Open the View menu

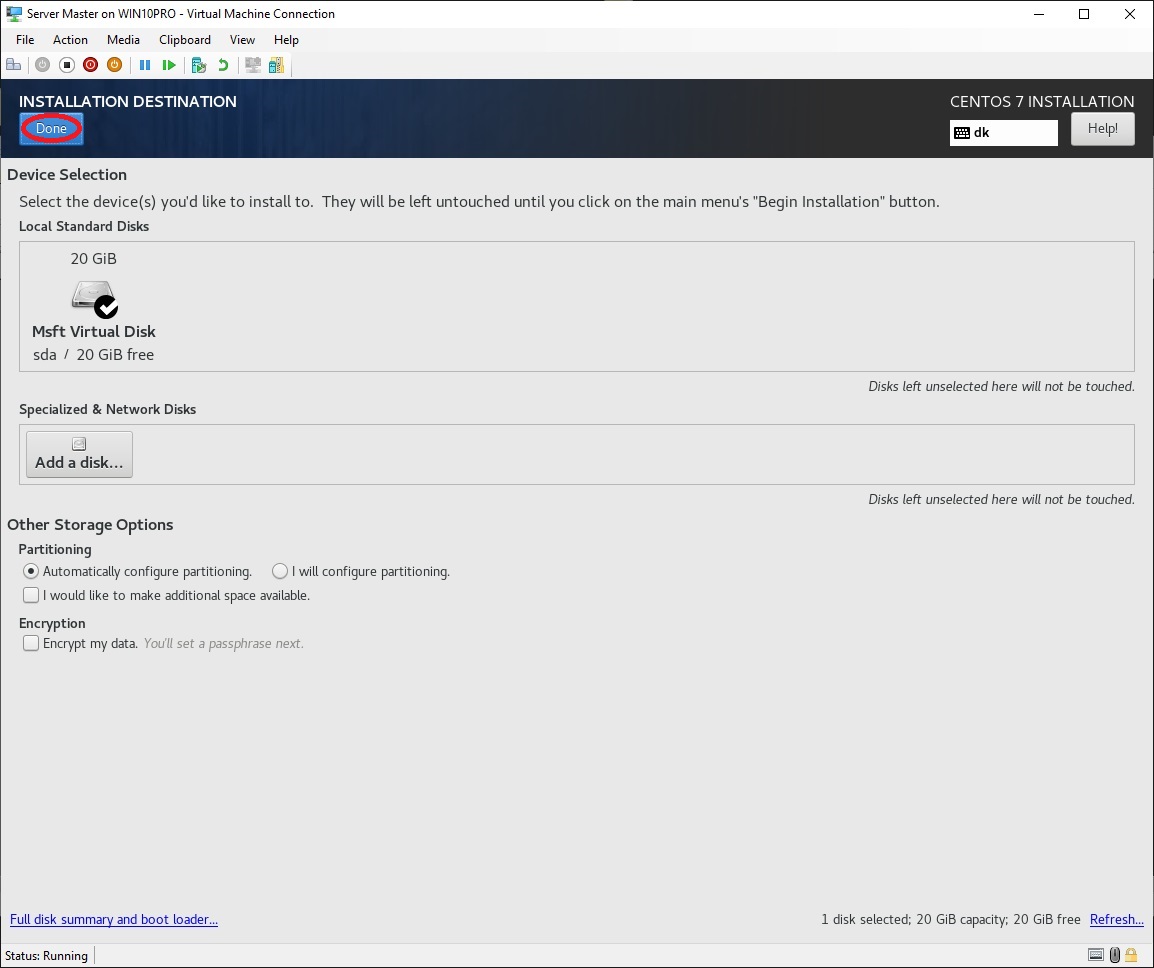(242, 40)
